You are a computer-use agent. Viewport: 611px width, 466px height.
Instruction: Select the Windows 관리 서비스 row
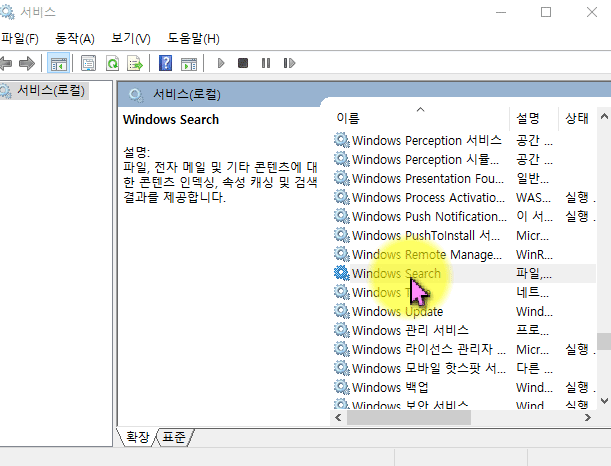coord(464,330)
